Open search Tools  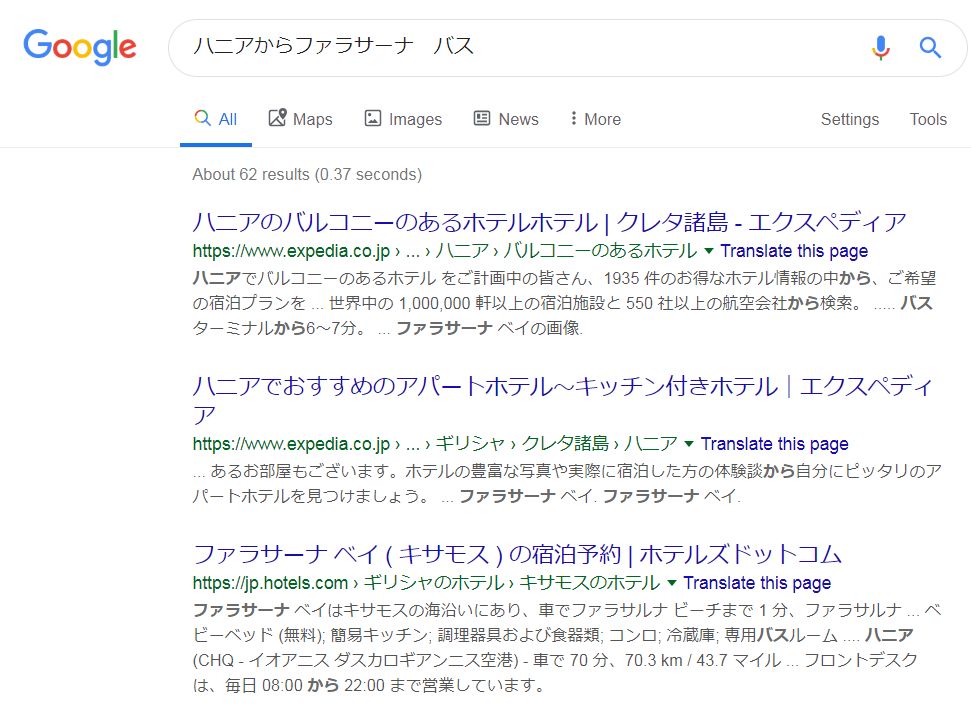coord(928,119)
